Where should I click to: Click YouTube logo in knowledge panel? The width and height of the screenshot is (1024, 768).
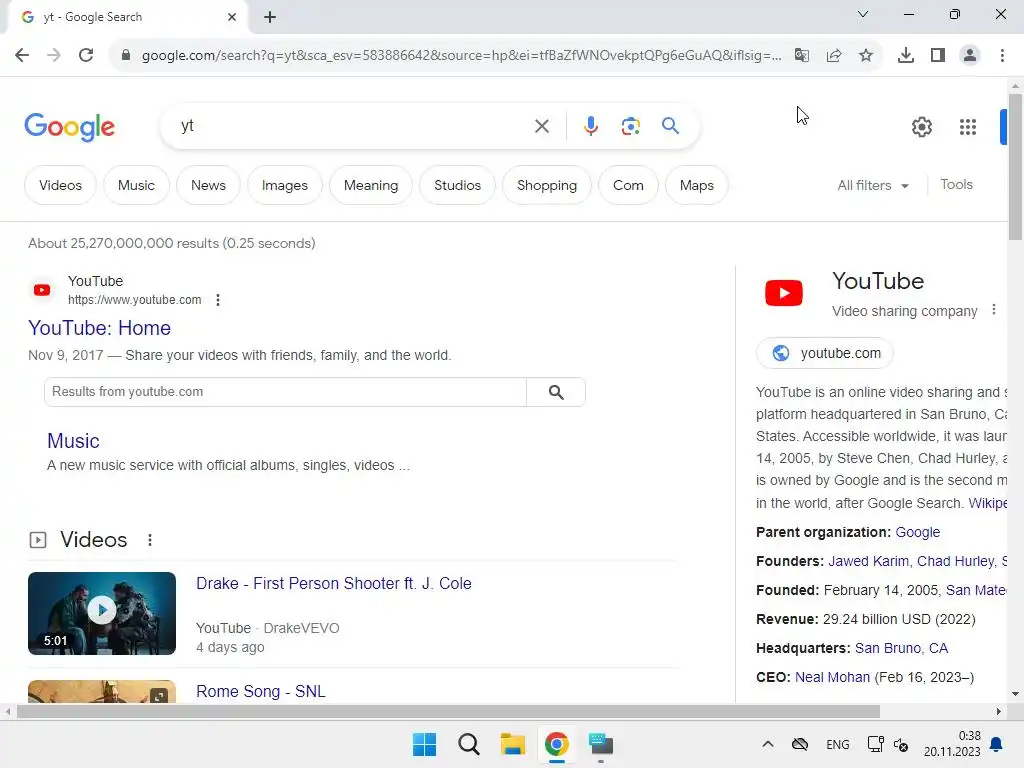784,293
